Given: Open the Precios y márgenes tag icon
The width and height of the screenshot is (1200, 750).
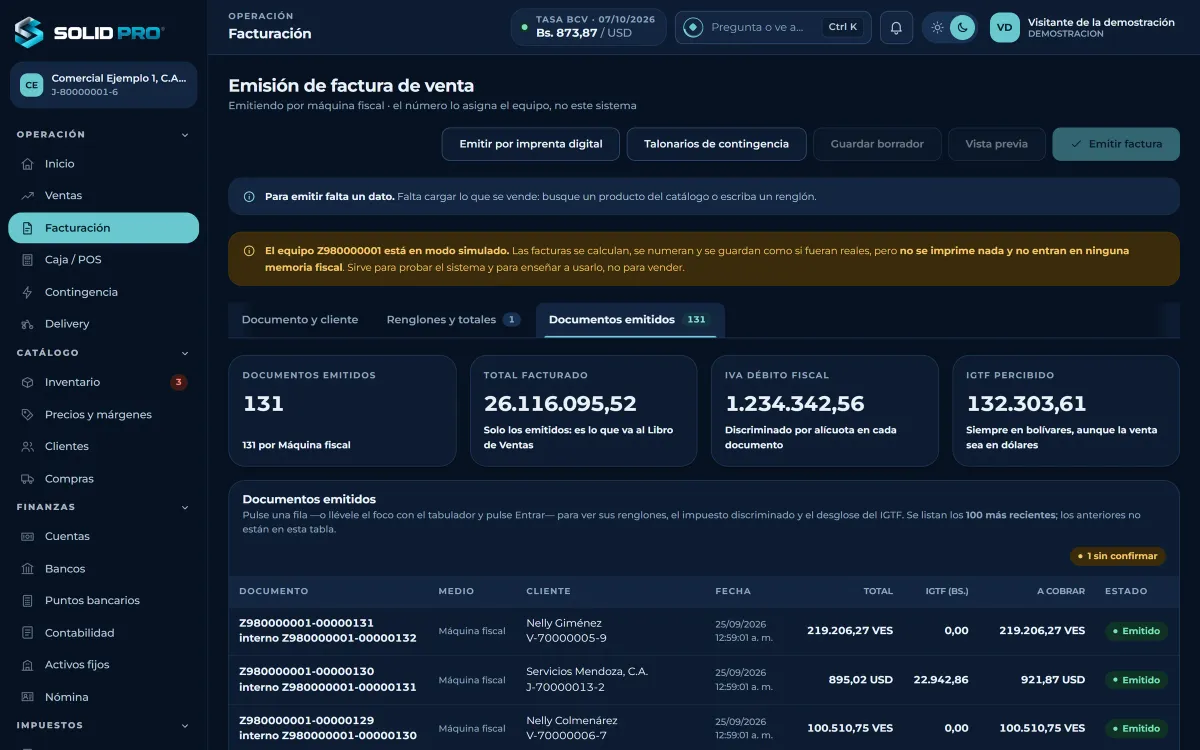Looking at the screenshot, I should pos(27,414).
